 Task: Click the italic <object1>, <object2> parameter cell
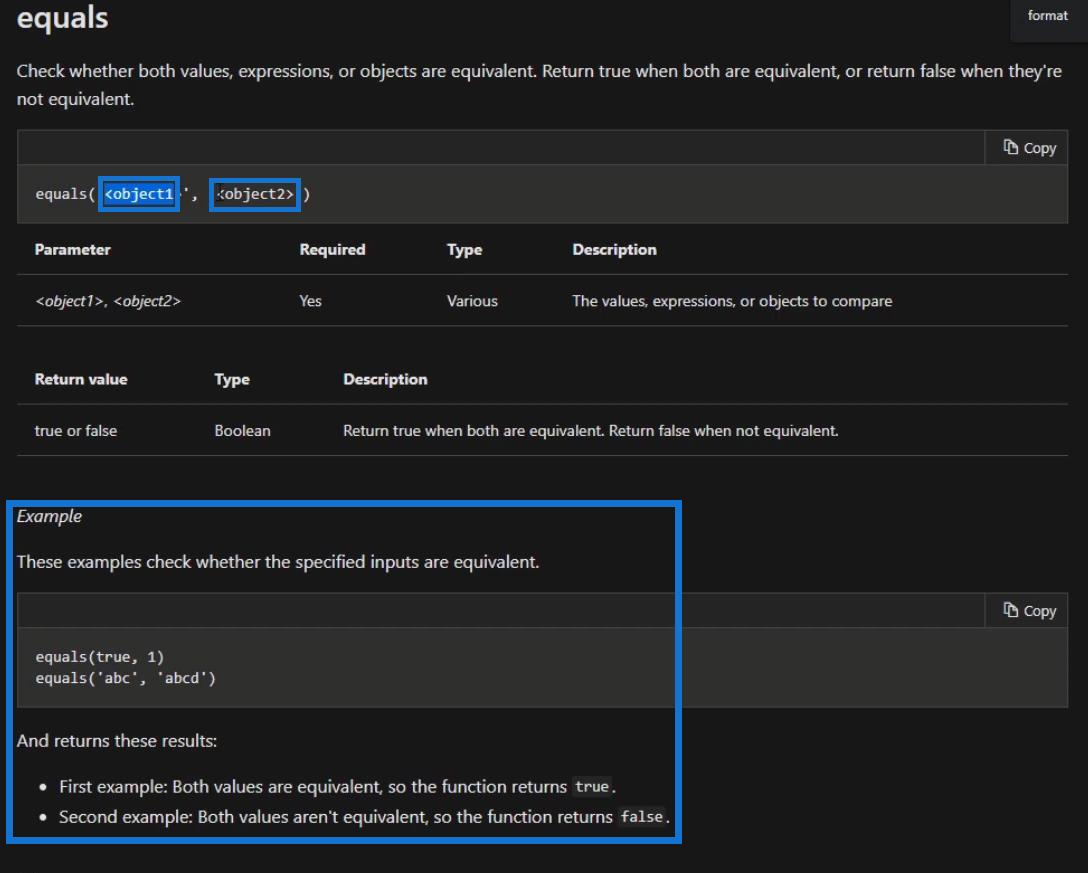click(x=108, y=301)
